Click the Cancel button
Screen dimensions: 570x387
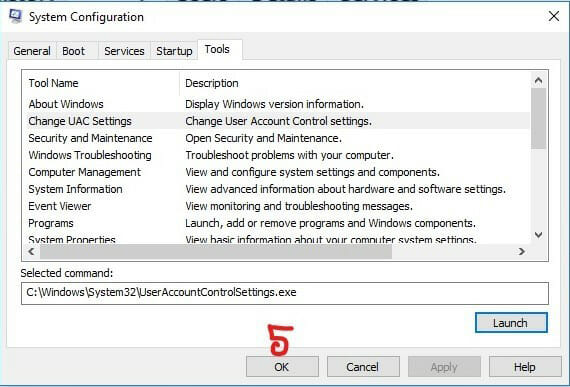[363, 367]
